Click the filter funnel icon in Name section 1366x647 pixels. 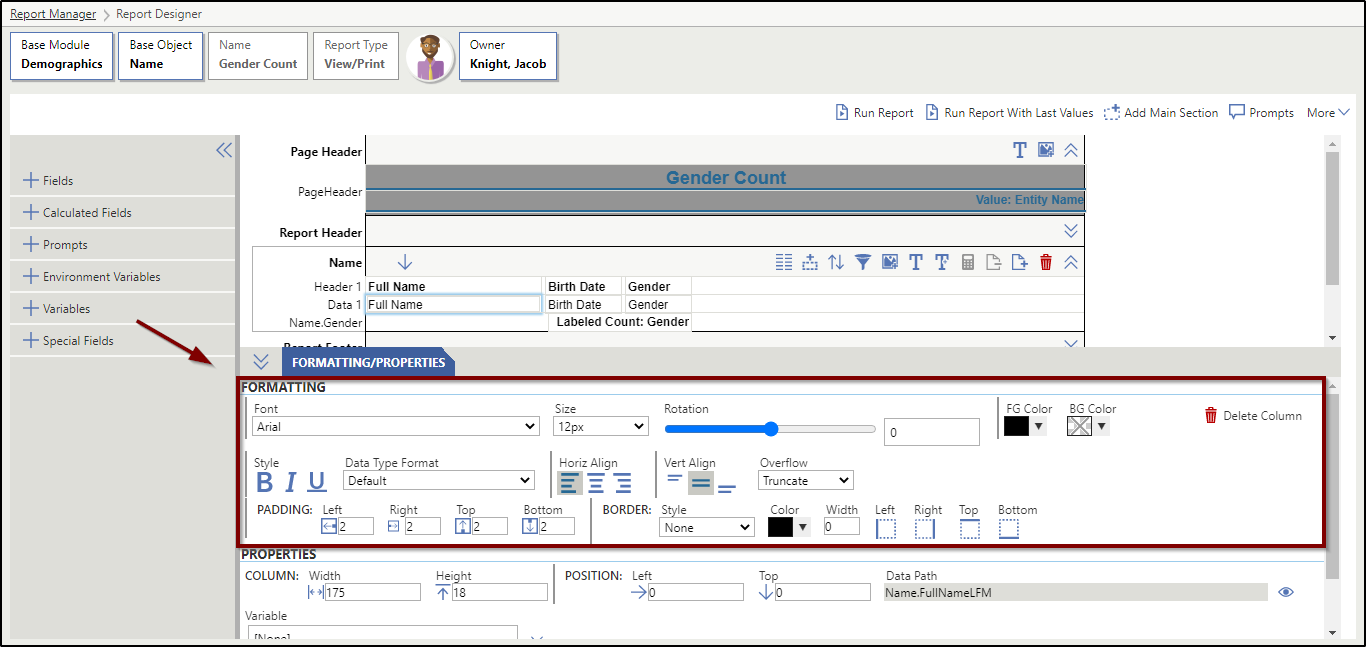862,262
